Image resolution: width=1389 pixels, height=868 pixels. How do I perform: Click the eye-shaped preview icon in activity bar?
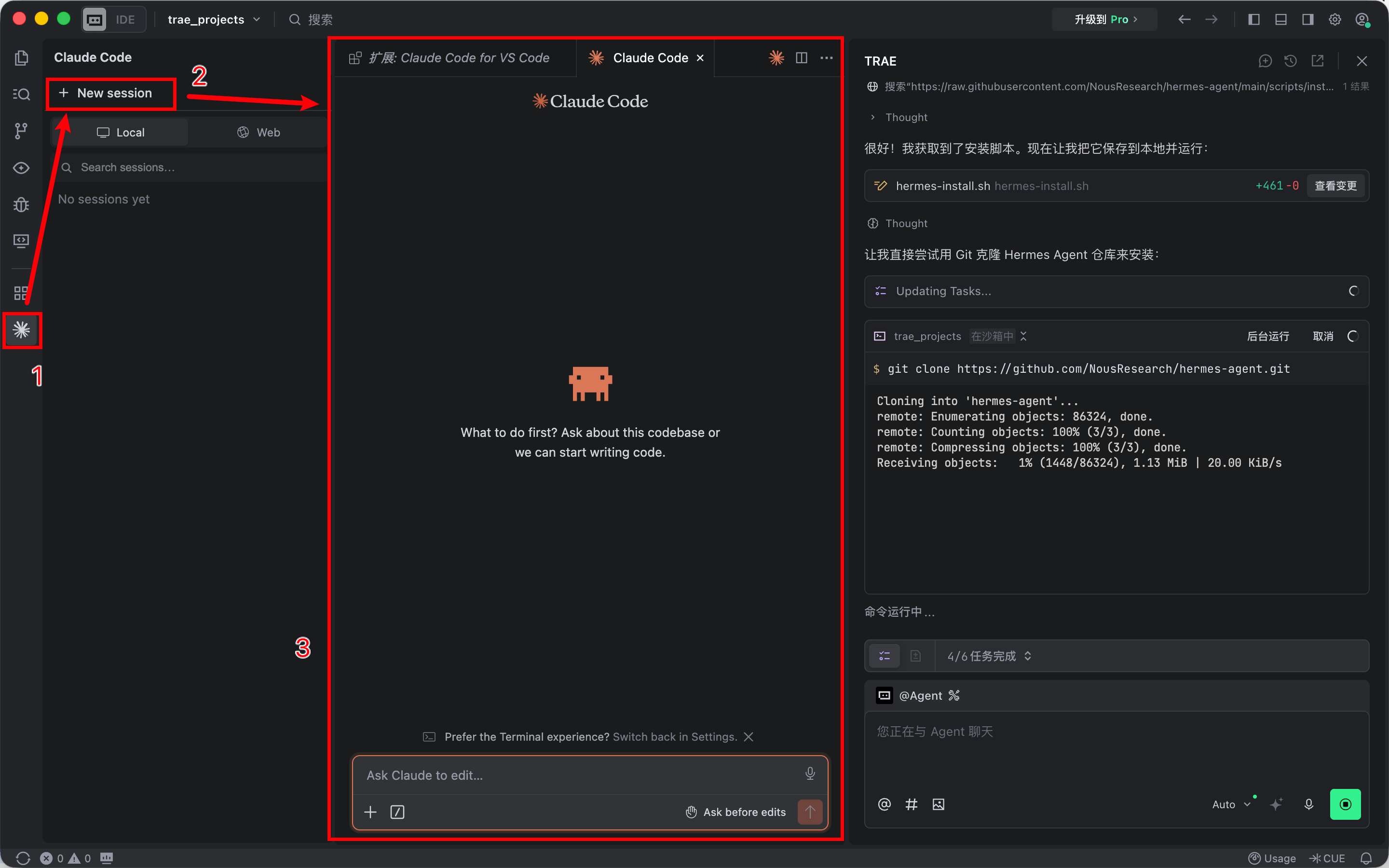click(x=21, y=168)
